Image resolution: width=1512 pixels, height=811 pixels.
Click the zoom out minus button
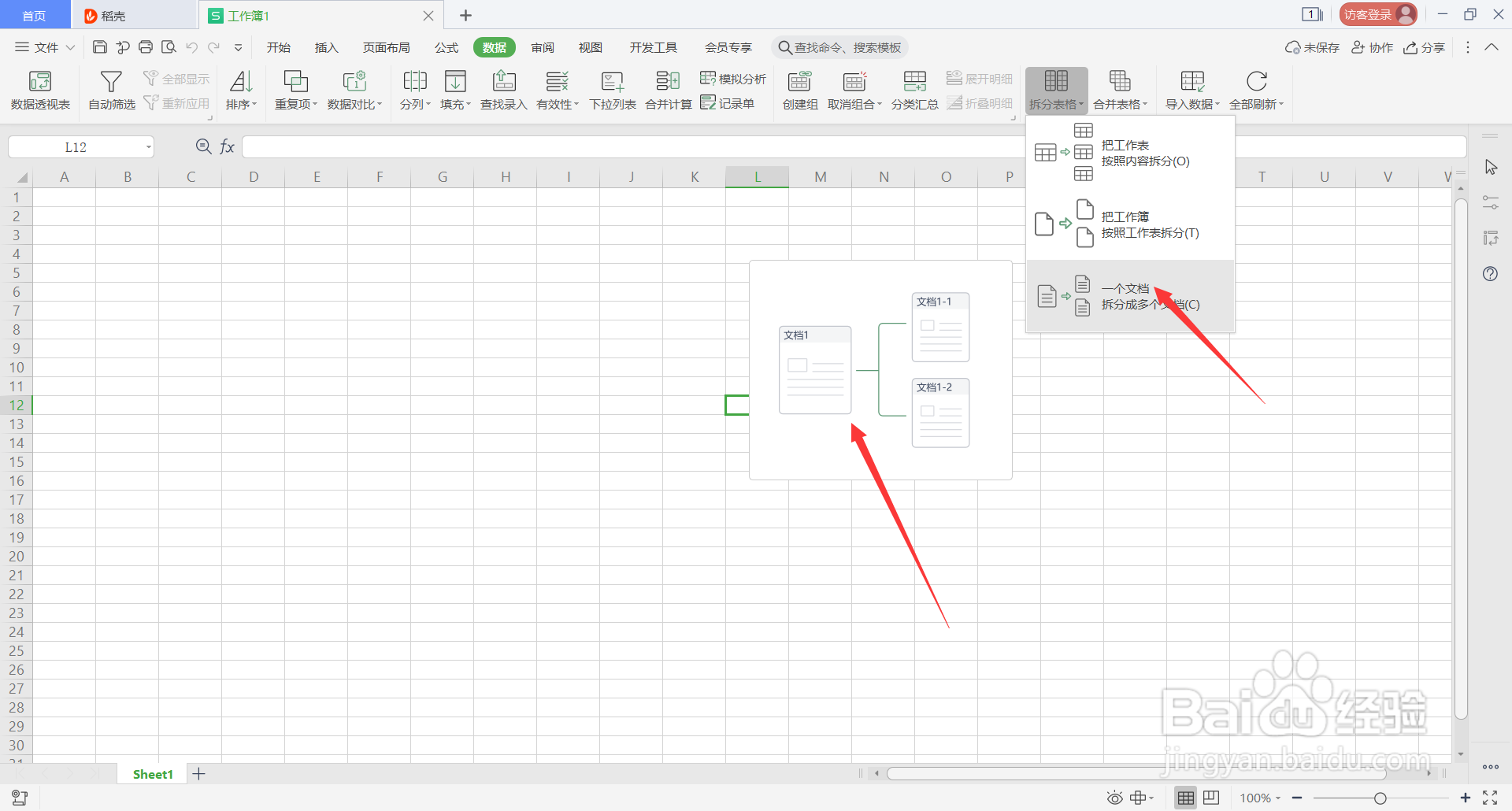tap(1297, 798)
